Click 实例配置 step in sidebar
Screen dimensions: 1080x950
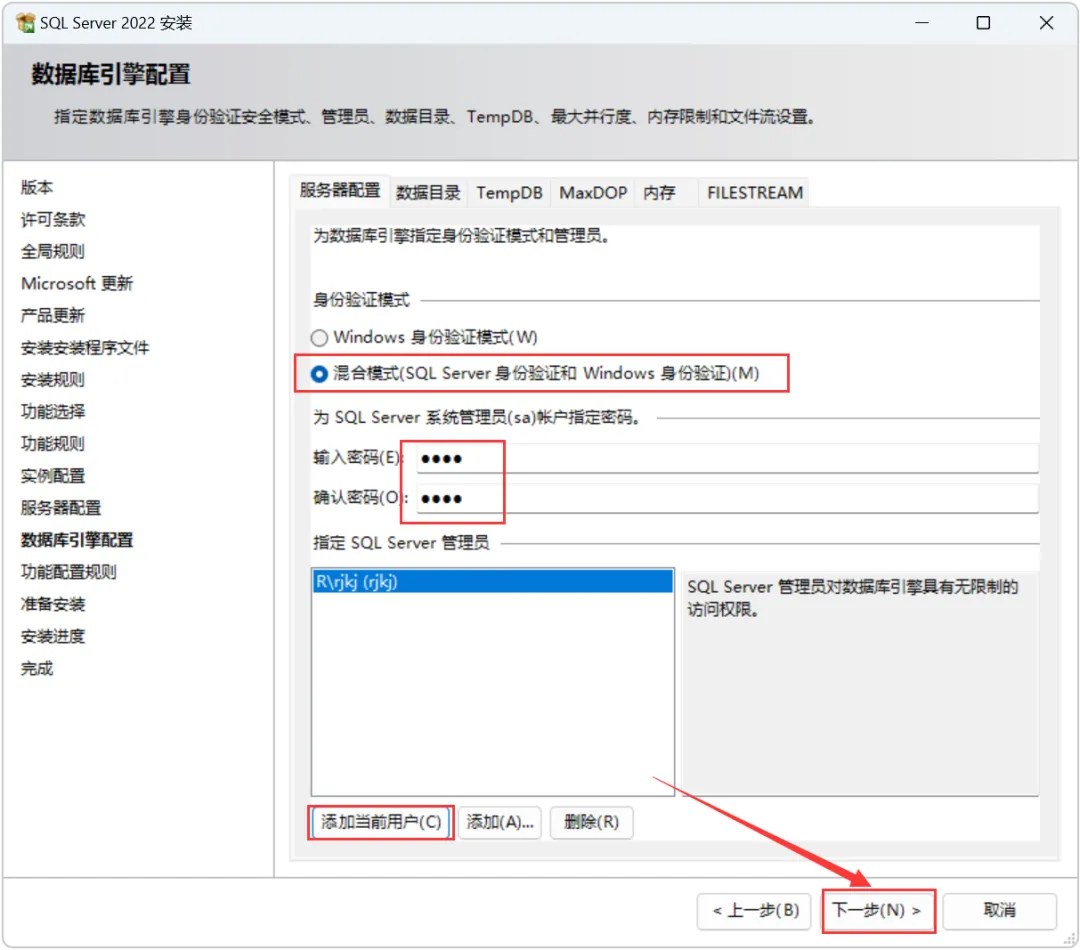[x=53, y=476]
